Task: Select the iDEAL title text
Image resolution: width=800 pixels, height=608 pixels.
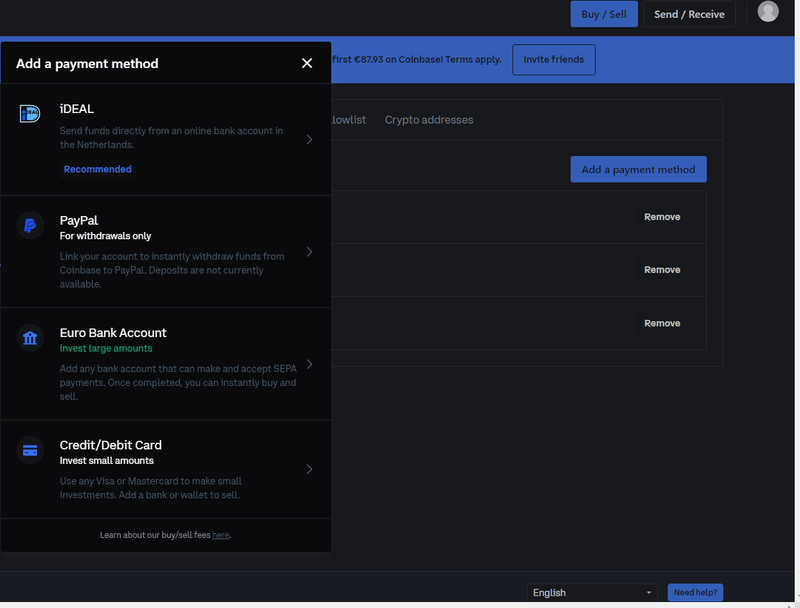Action: click(77, 109)
